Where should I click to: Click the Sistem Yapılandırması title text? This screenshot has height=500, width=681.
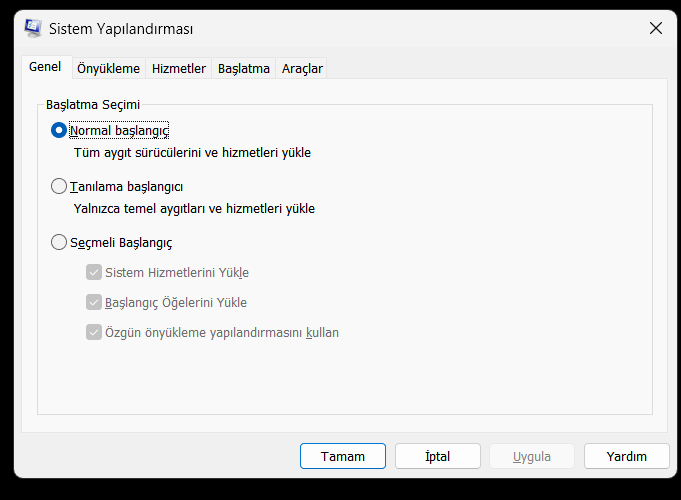(122, 29)
